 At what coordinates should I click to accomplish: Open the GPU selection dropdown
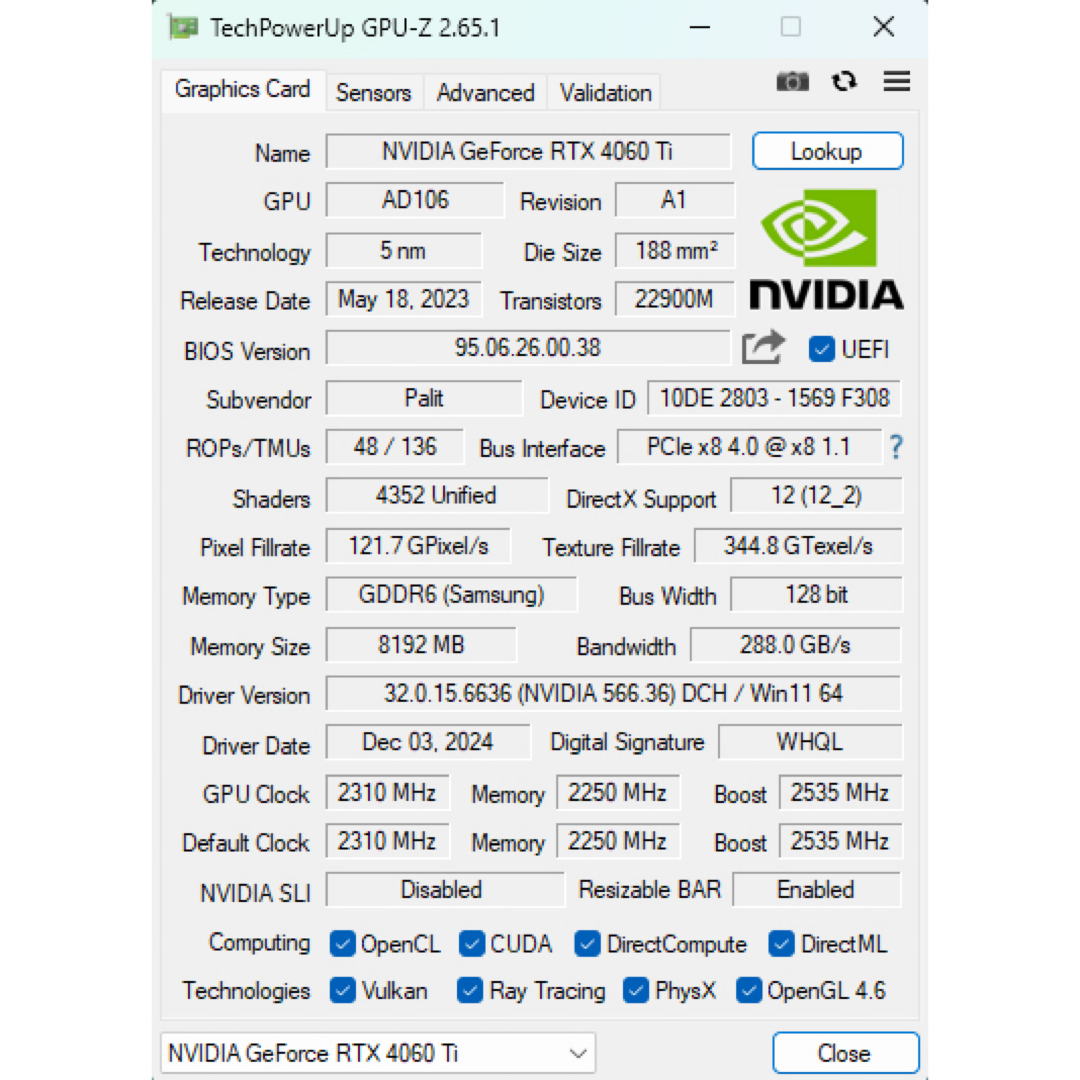tap(378, 1052)
